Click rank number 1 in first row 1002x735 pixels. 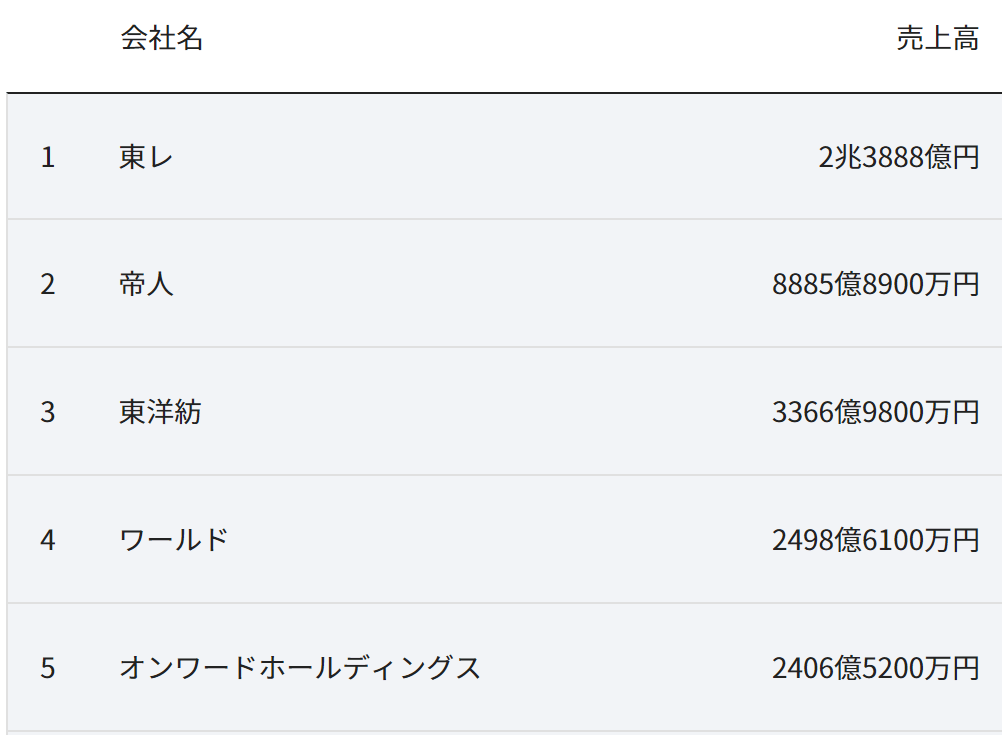point(48,157)
